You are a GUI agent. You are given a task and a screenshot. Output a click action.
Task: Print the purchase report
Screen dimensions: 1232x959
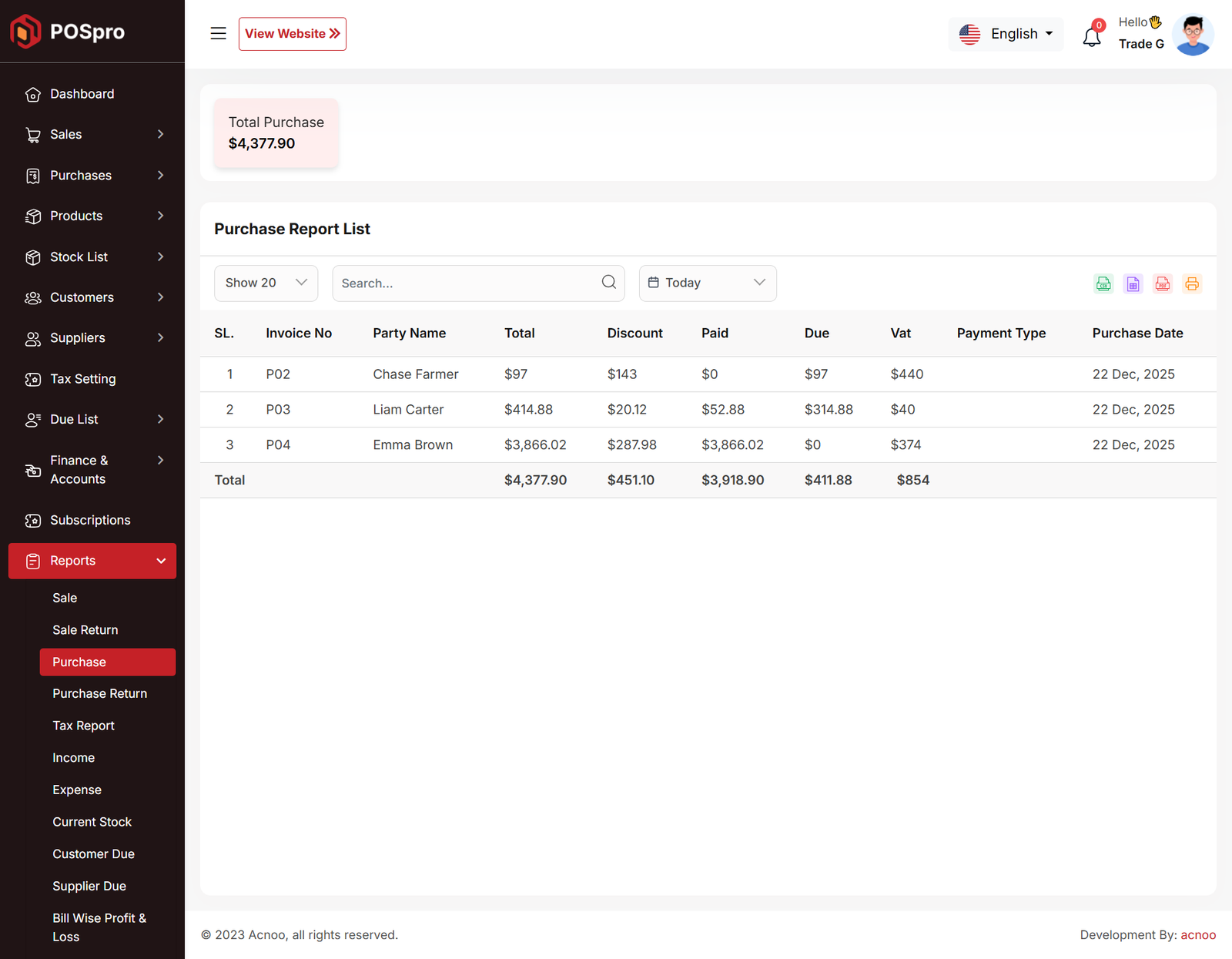click(x=1191, y=283)
